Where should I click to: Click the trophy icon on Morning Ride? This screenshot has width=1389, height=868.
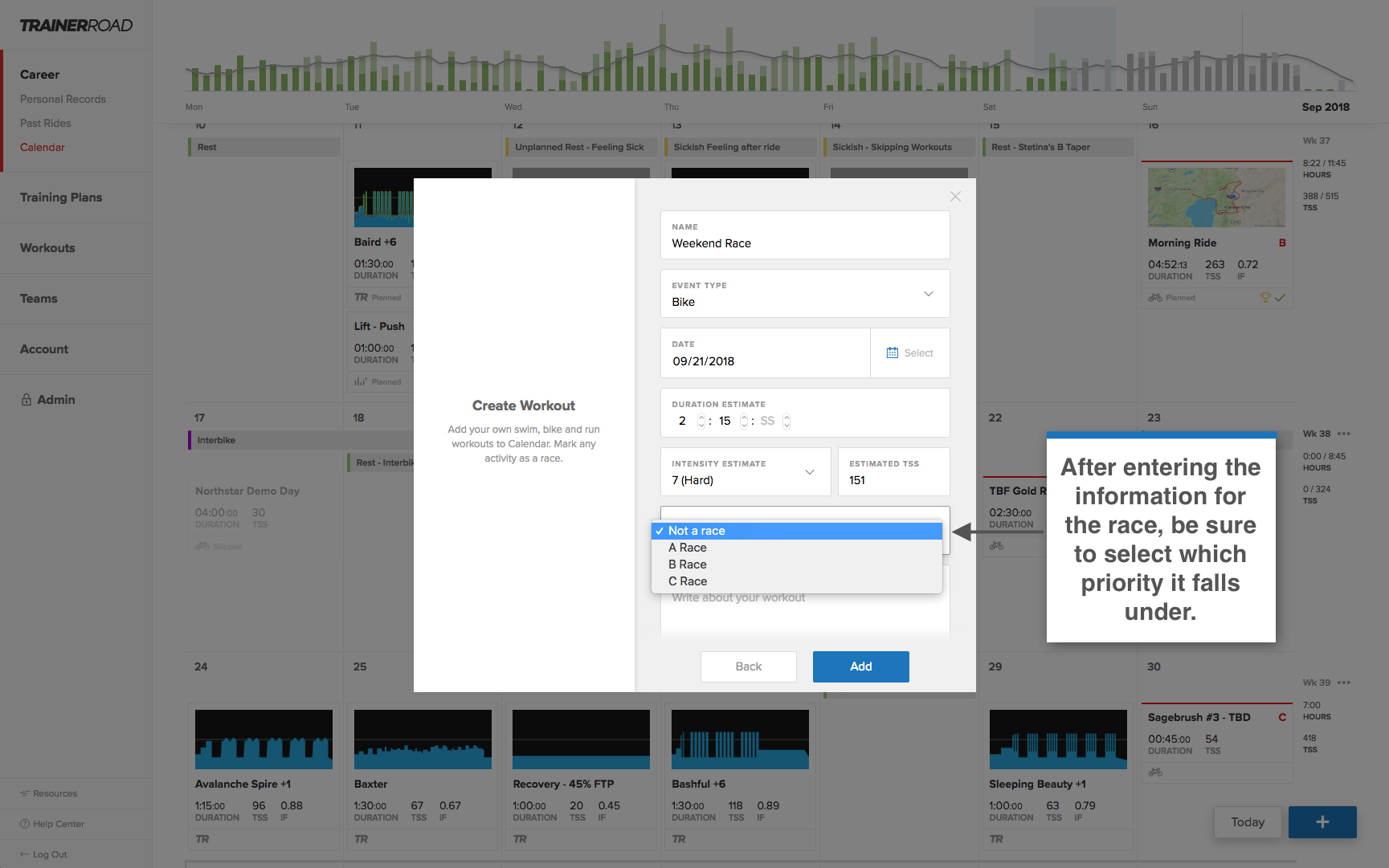(1265, 297)
